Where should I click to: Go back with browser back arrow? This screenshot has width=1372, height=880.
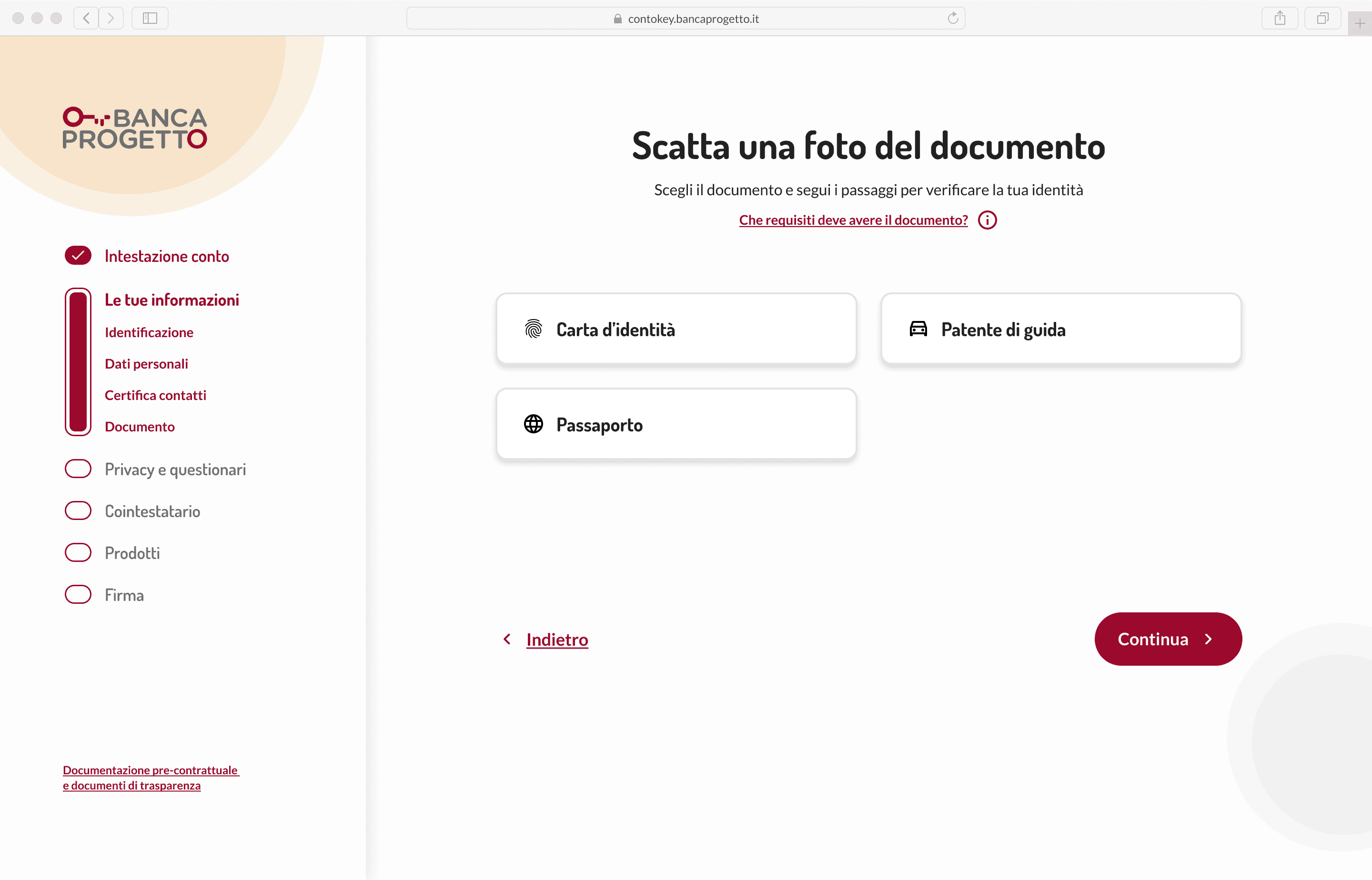coord(86,18)
